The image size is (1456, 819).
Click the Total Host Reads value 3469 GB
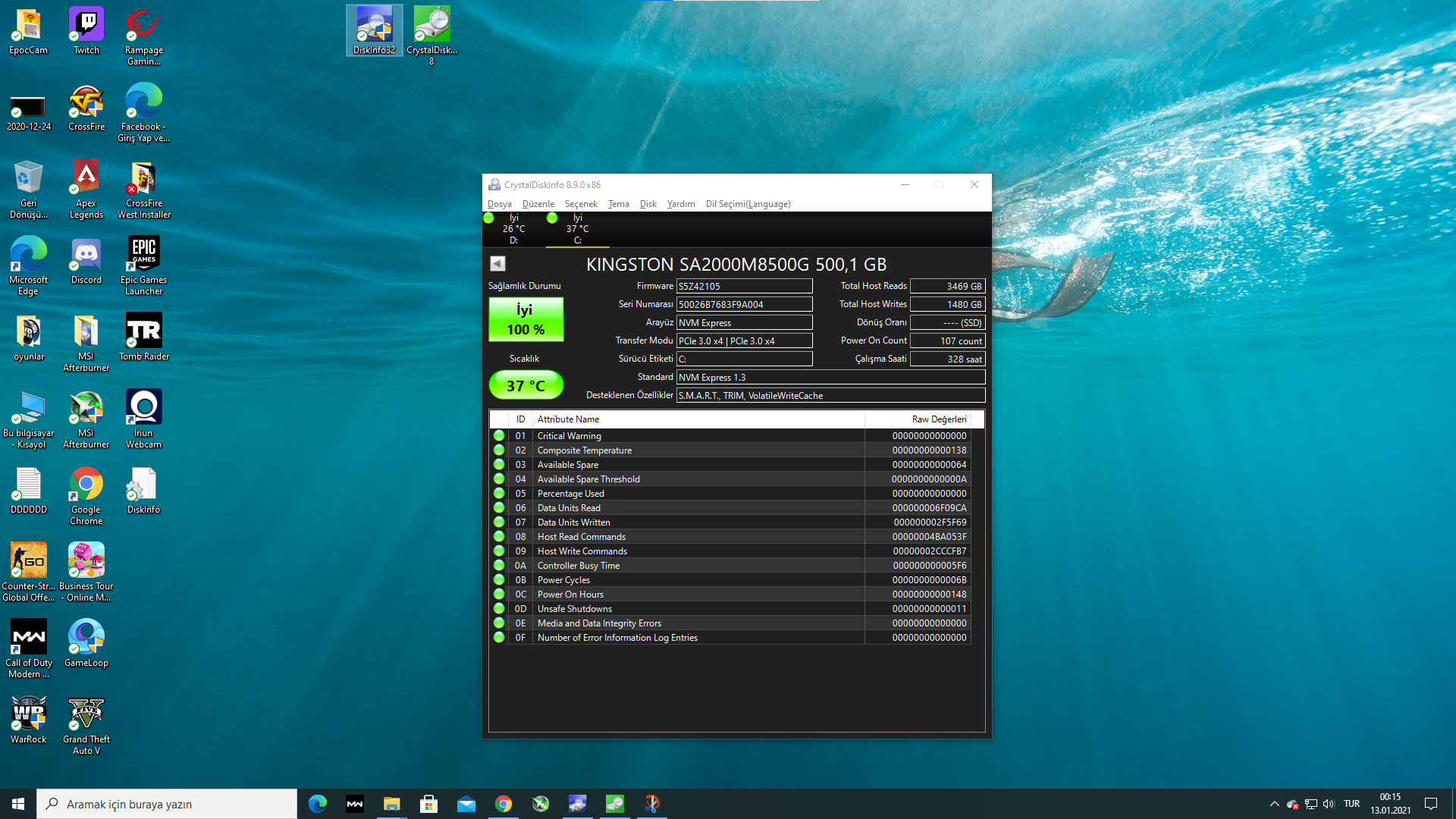(947, 286)
